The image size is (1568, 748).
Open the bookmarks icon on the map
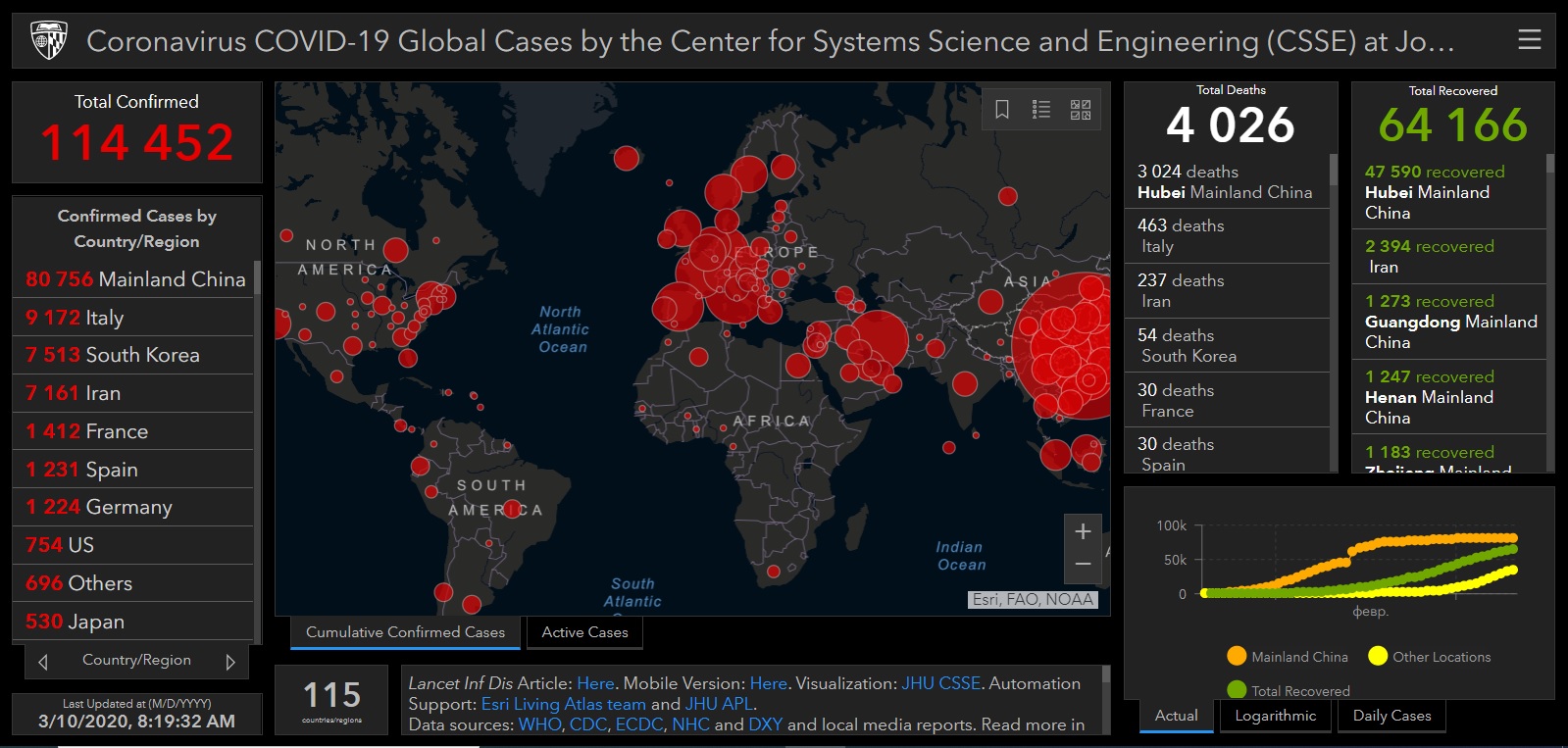[x=1002, y=109]
